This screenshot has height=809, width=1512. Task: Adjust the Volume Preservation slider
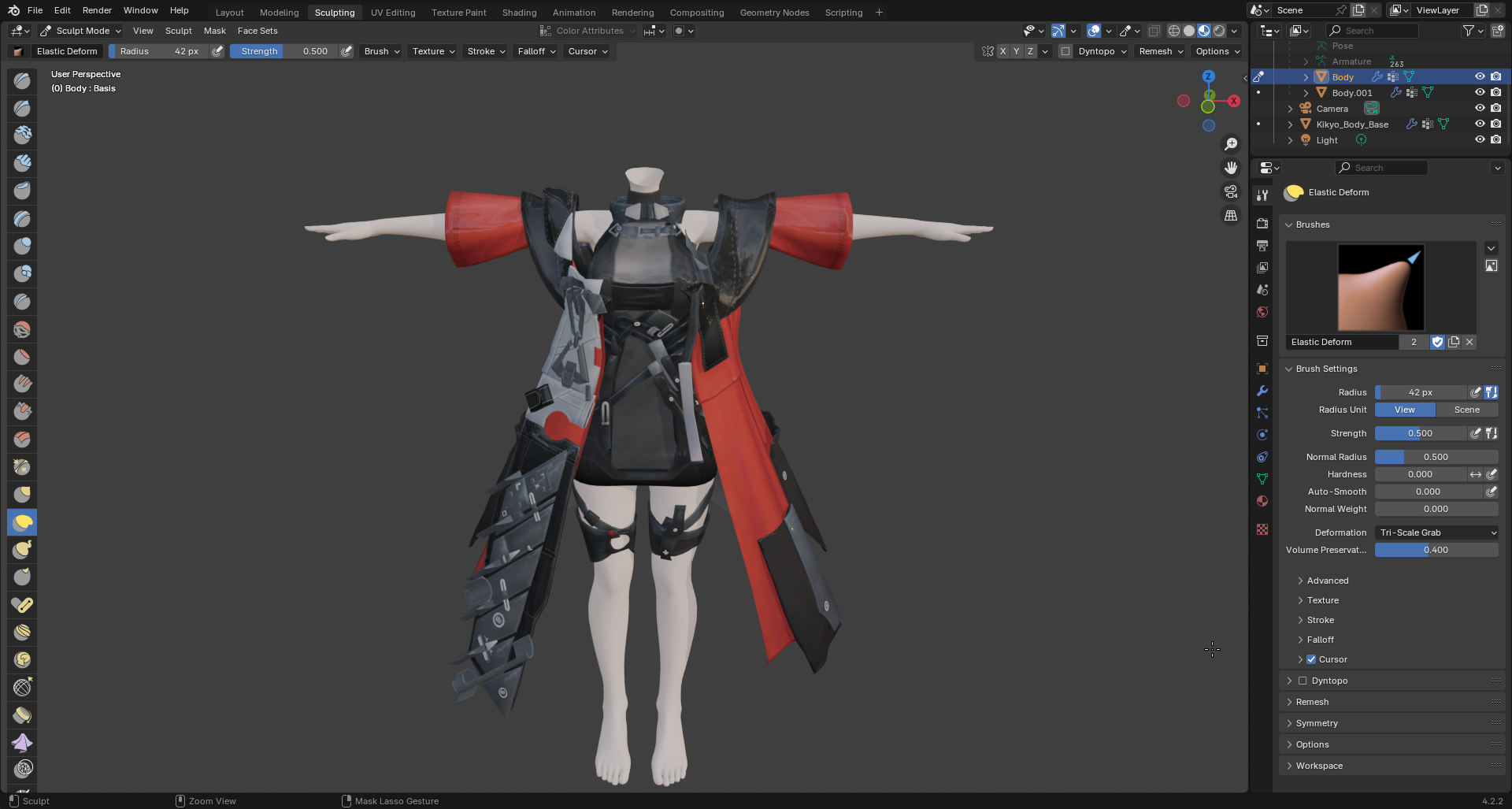click(1436, 550)
